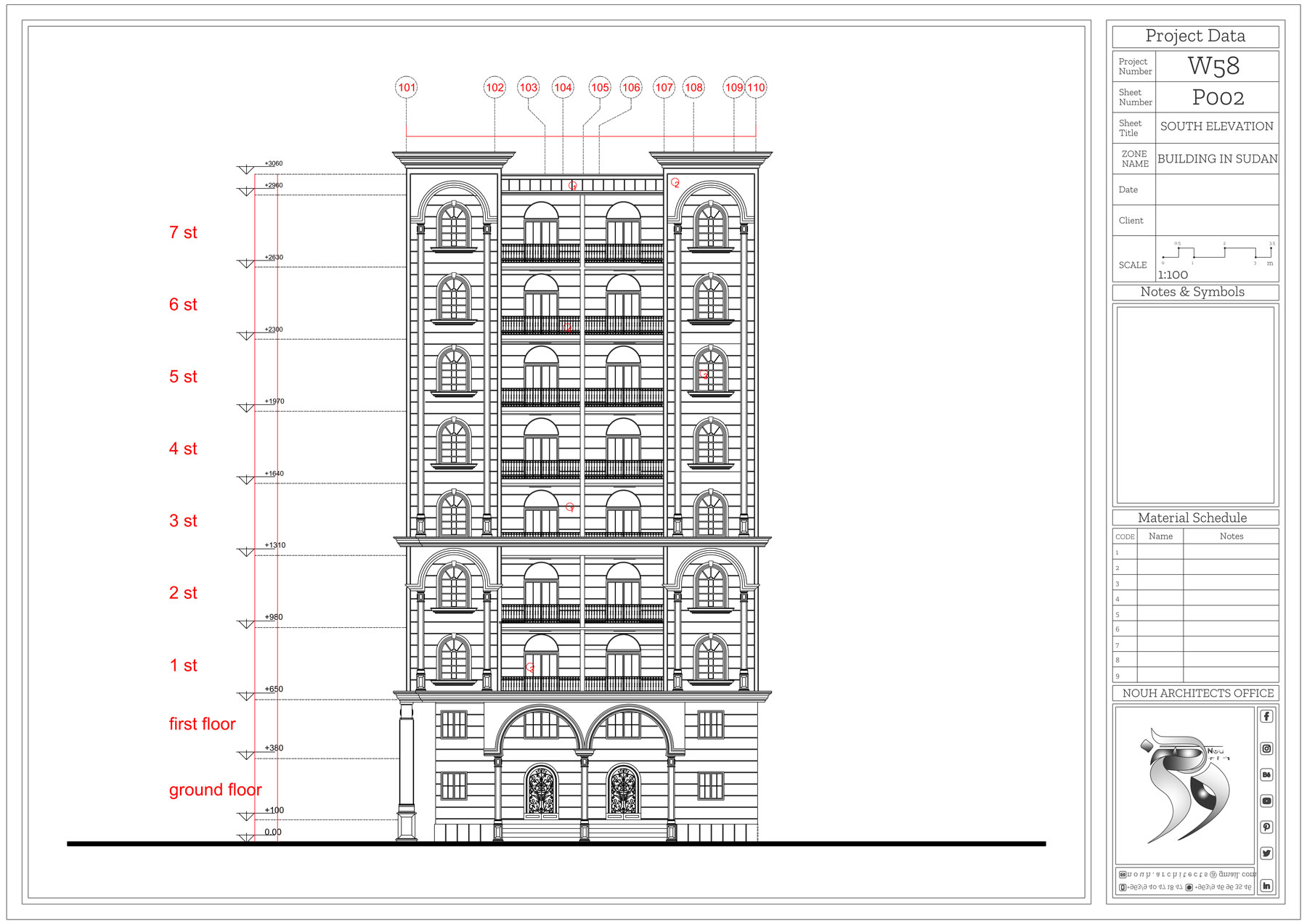Viewport: 1307px width, 924px height.
Task: Select the 0.00 level marker triangle
Action: coord(246,838)
